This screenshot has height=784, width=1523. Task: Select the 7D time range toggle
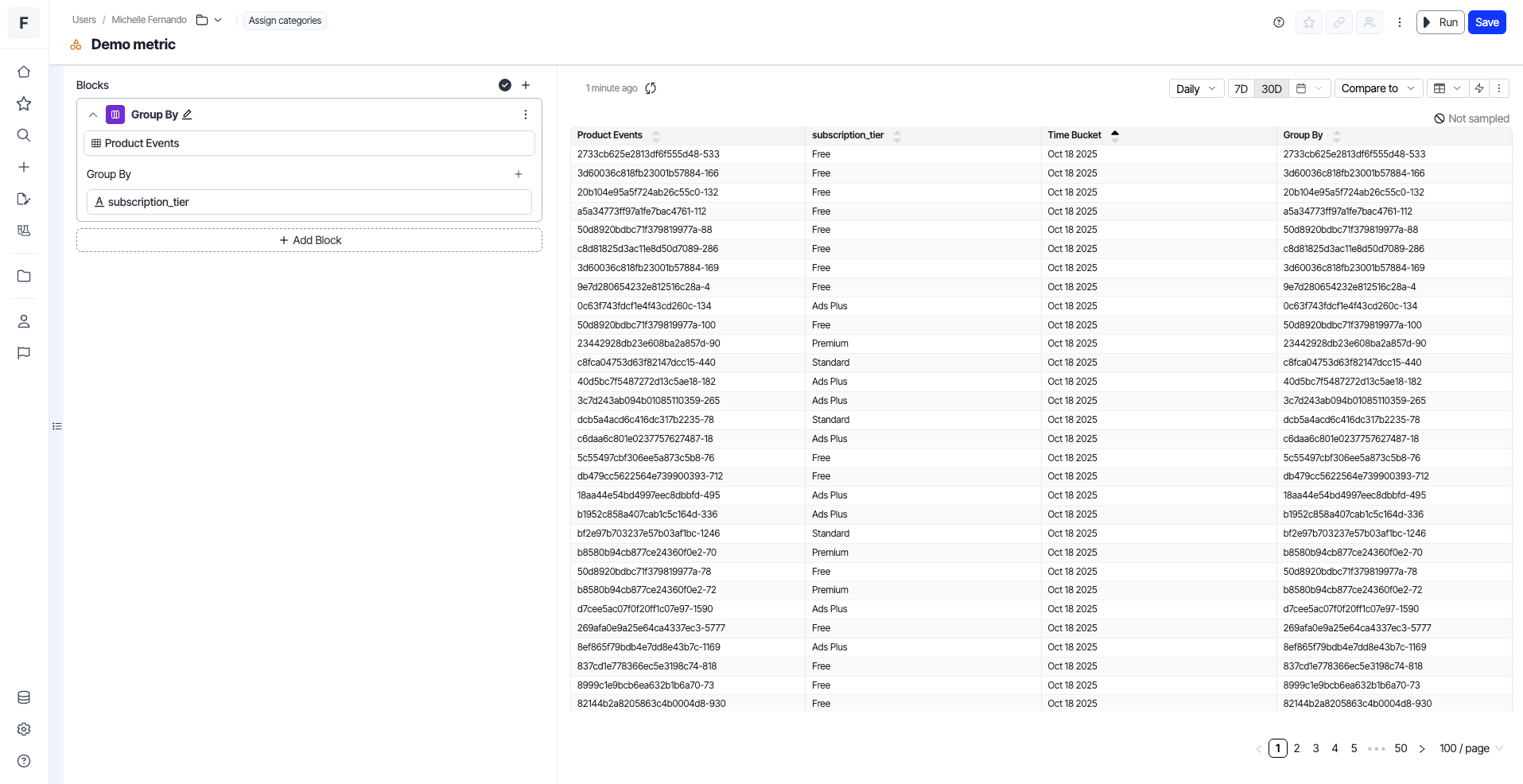pos(1241,88)
